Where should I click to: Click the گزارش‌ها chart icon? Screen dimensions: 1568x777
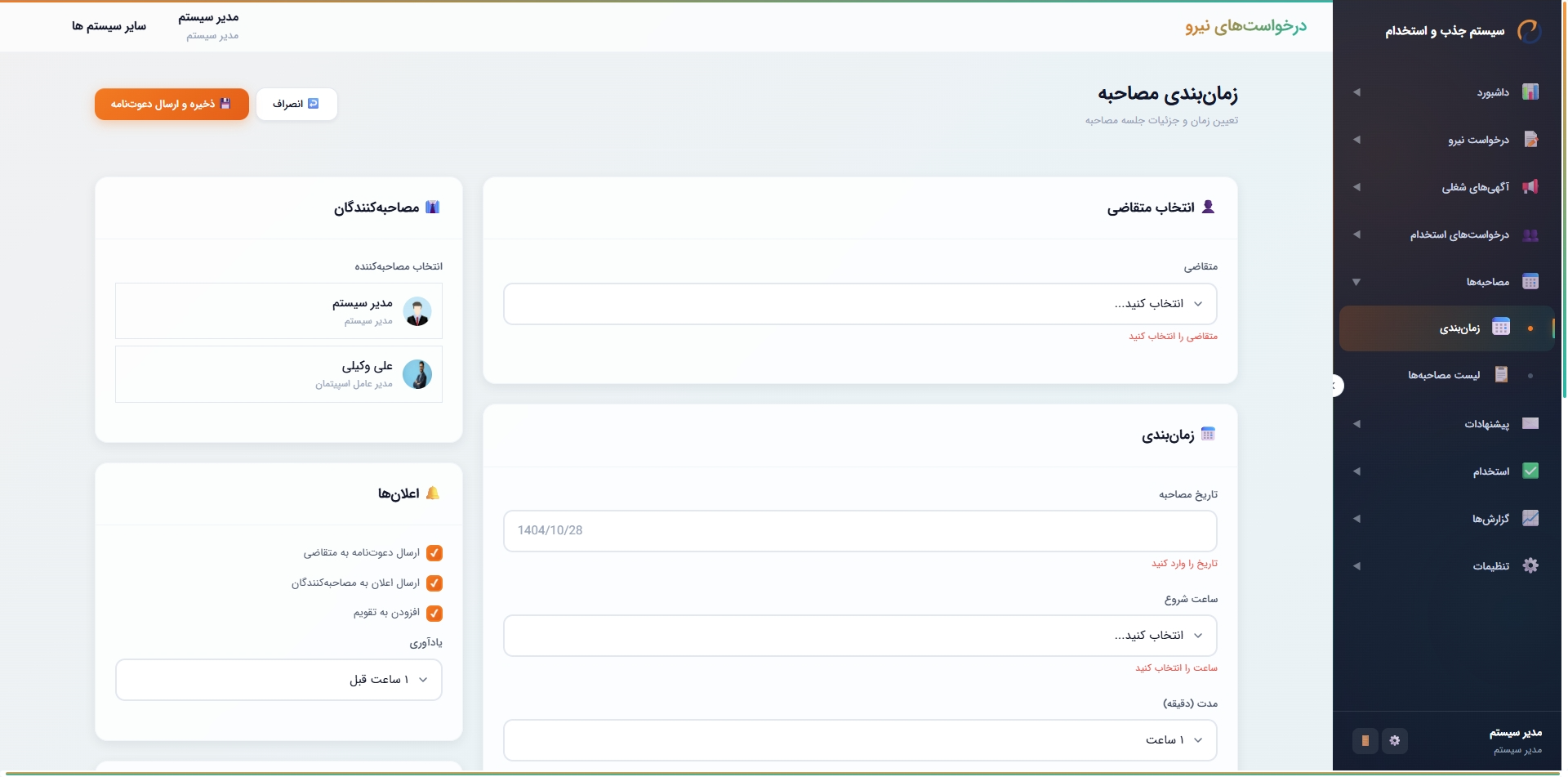click(x=1530, y=518)
